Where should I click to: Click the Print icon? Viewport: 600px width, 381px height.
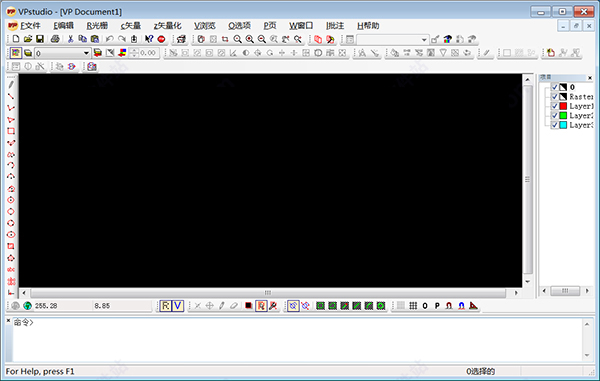pyautogui.click(x=55, y=39)
